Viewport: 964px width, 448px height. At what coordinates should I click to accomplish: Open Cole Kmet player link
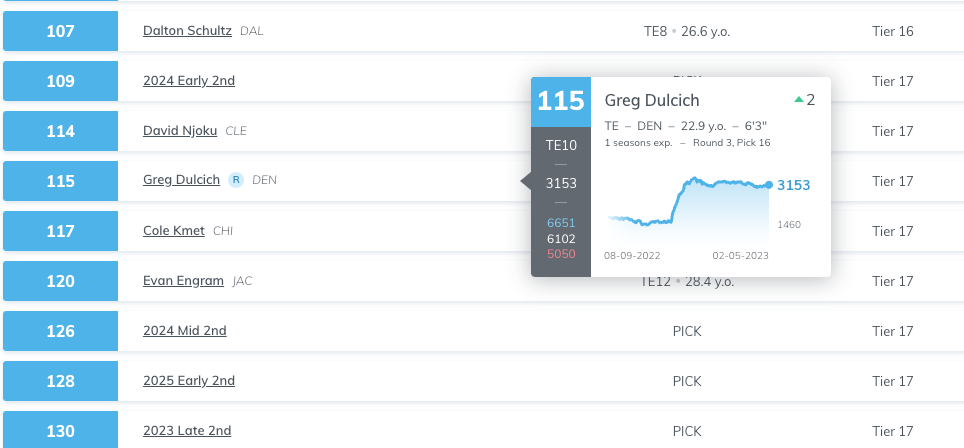[174, 230]
